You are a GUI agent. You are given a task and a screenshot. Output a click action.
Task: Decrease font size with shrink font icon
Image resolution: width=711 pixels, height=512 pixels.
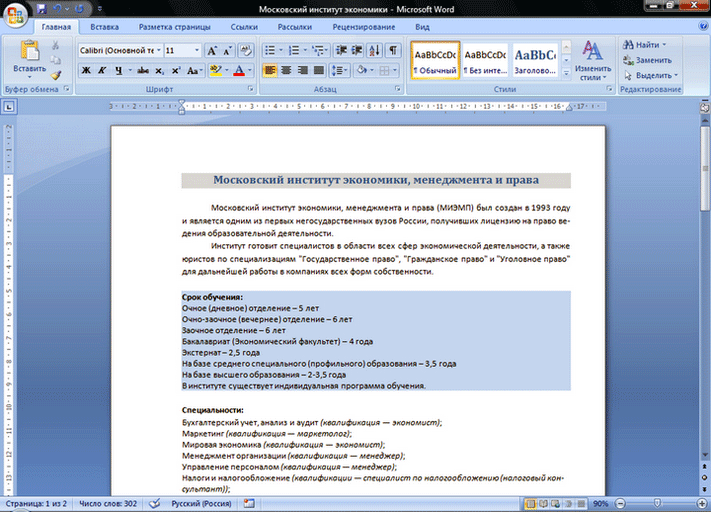pyautogui.click(x=227, y=50)
